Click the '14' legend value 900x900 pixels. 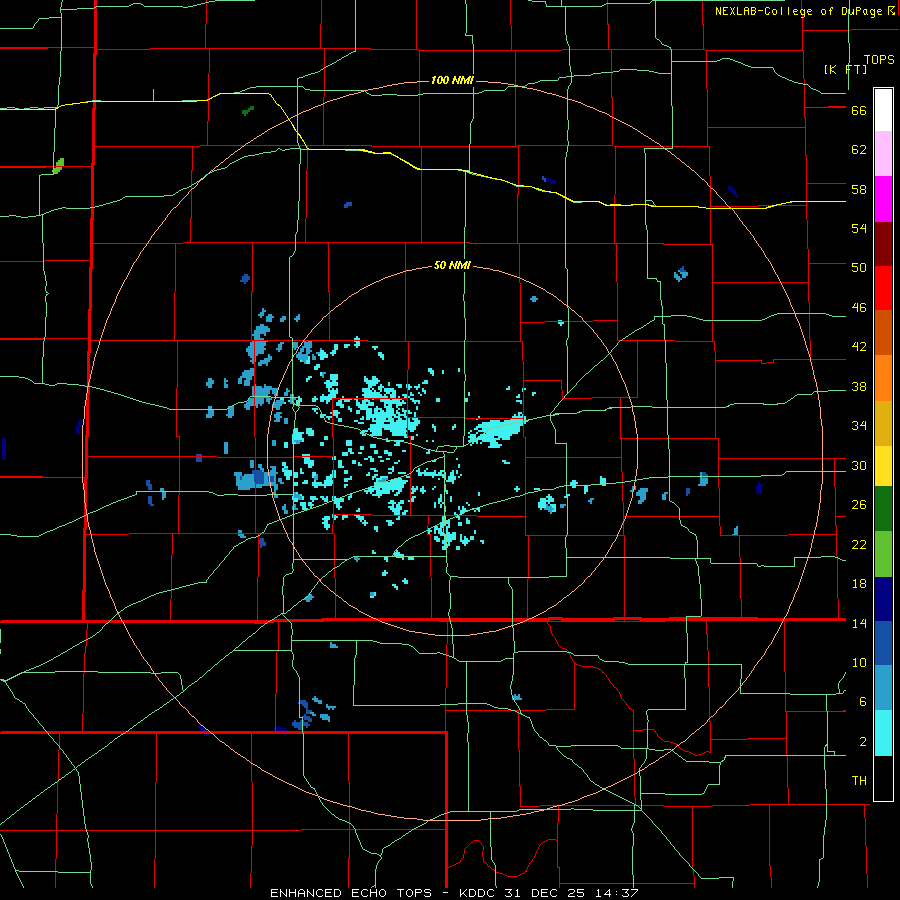[x=859, y=623]
